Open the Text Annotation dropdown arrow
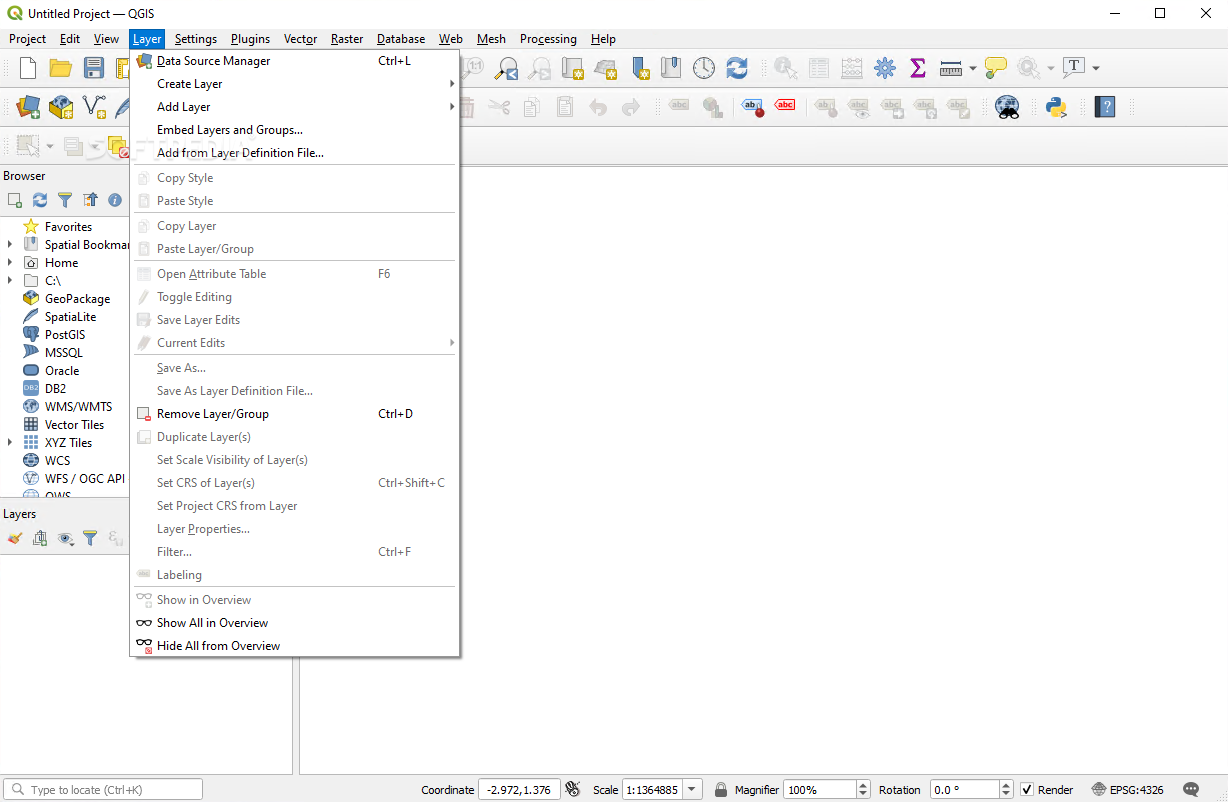 click(1096, 68)
